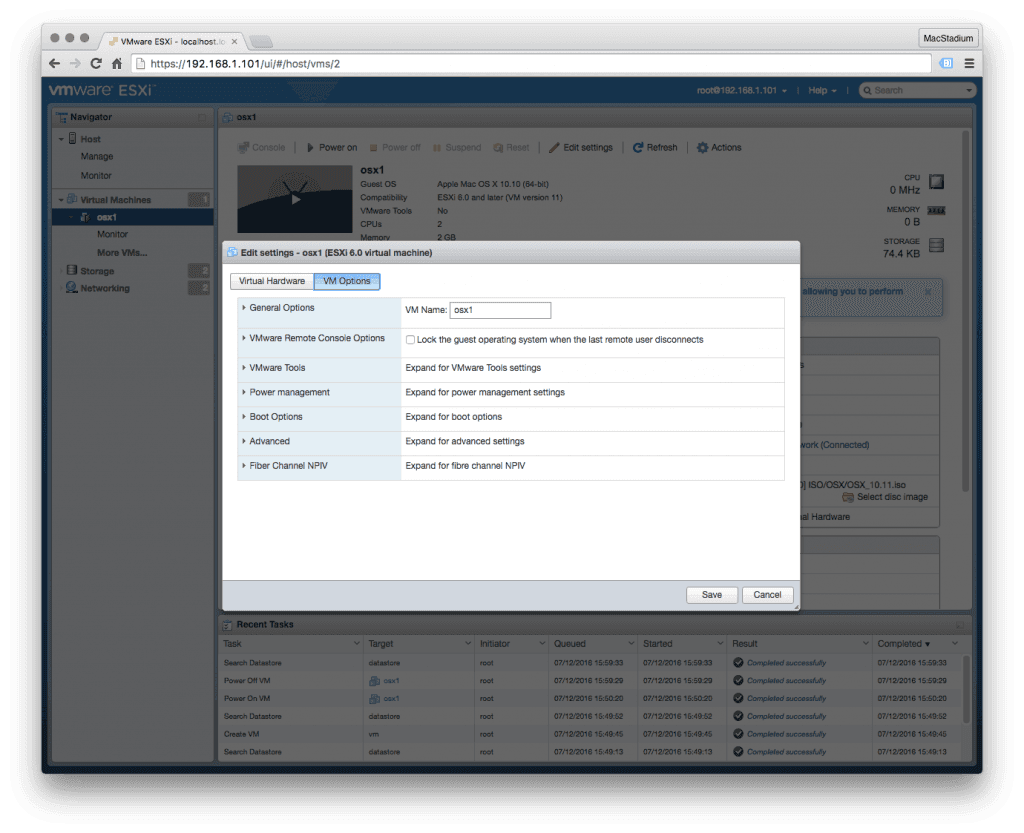The width and height of the screenshot is (1024, 833).
Task: Expand the Boot Options section
Action: click(275, 416)
